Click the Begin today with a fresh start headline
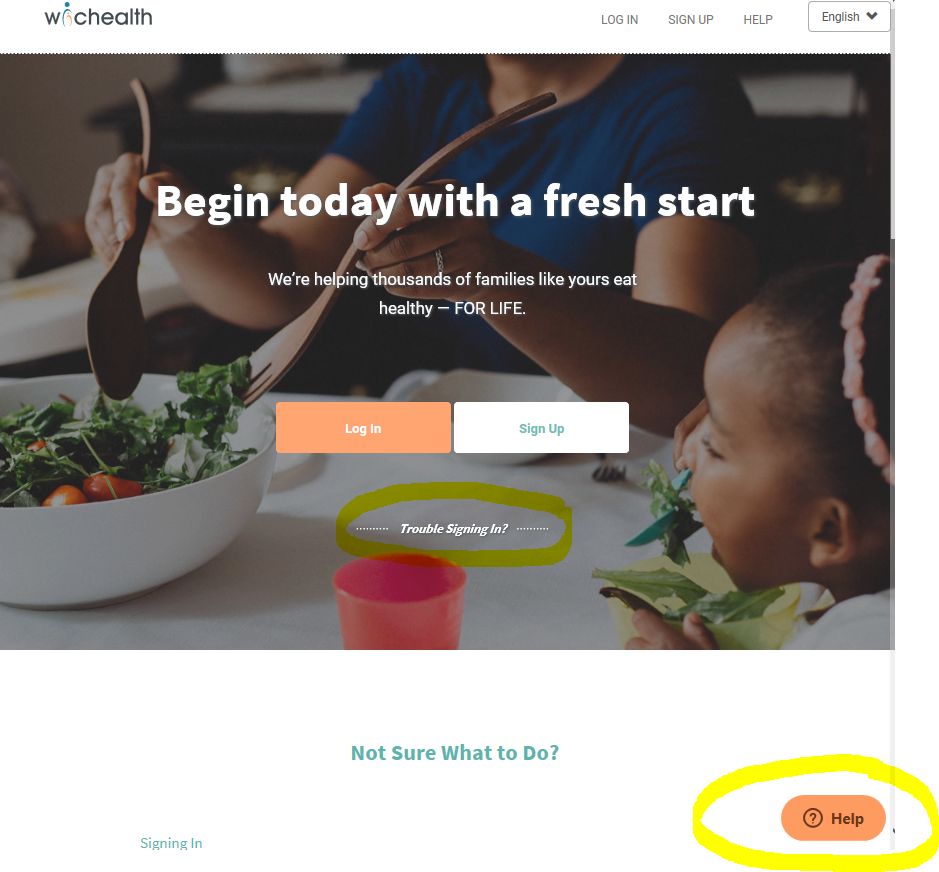This screenshot has height=872, width=939. 455,201
